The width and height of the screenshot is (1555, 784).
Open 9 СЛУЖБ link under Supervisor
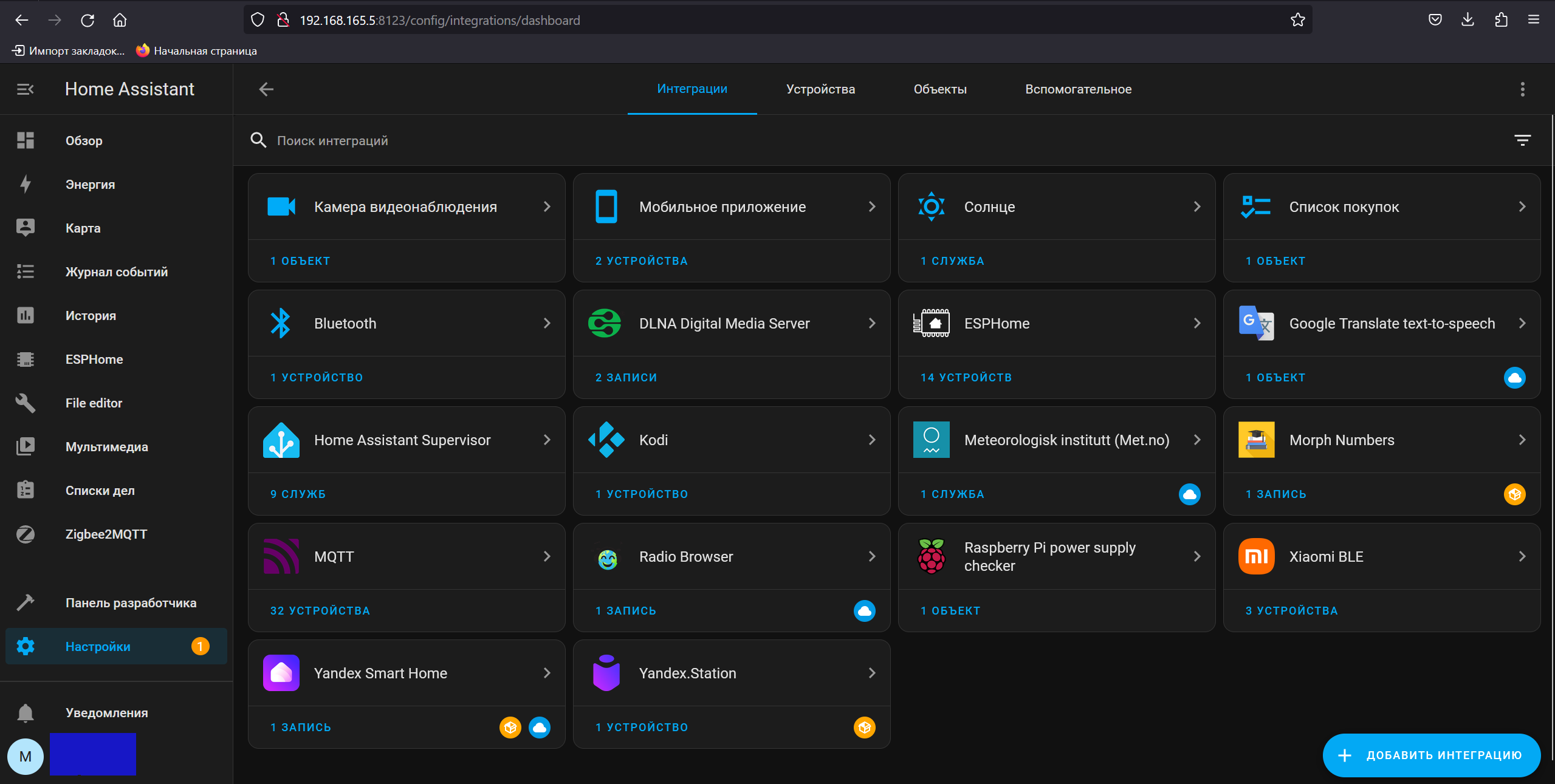(x=298, y=494)
